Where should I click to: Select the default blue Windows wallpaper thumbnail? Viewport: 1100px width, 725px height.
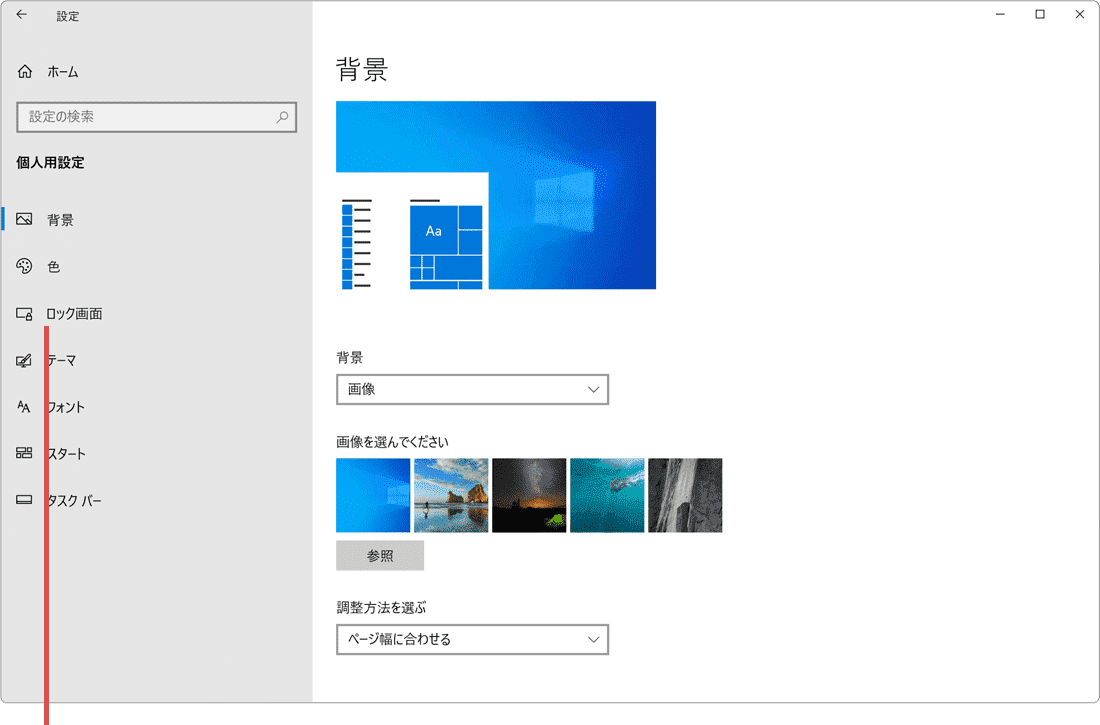pyautogui.click(x=372, y=495)
